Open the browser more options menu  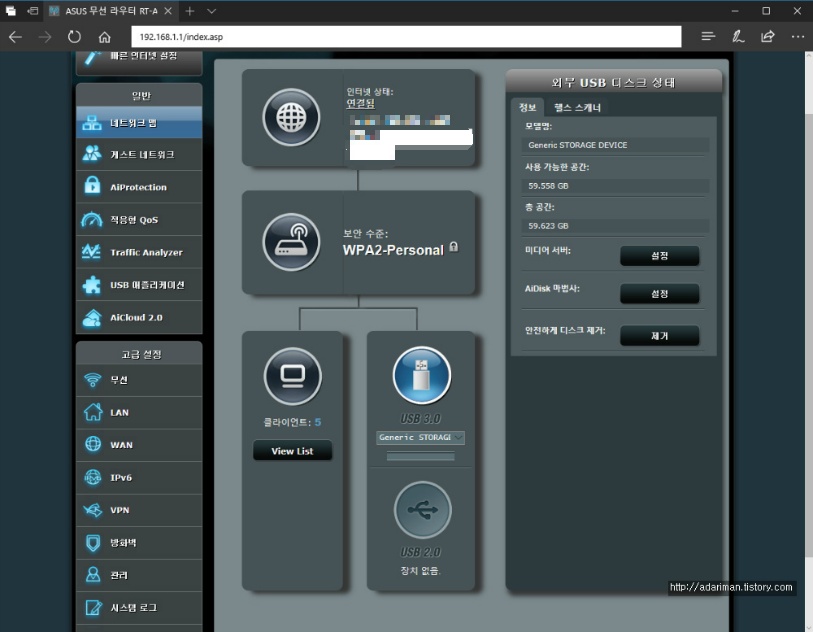(x=798, y=36)
